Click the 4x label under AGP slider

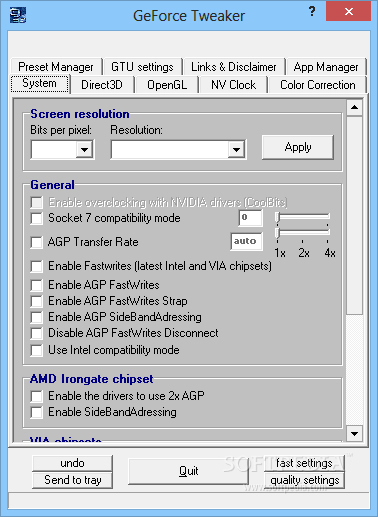click(x=330, y=253)
